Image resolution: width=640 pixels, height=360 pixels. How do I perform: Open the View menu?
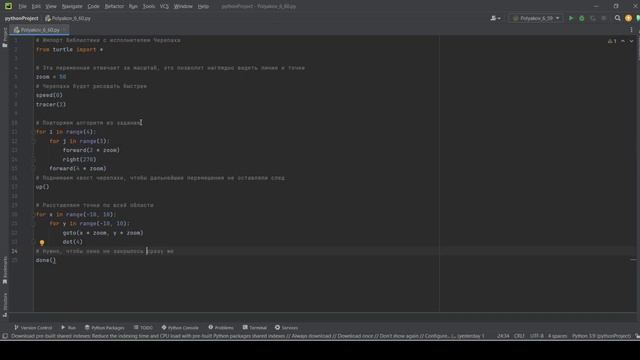[x=51, y=6]
